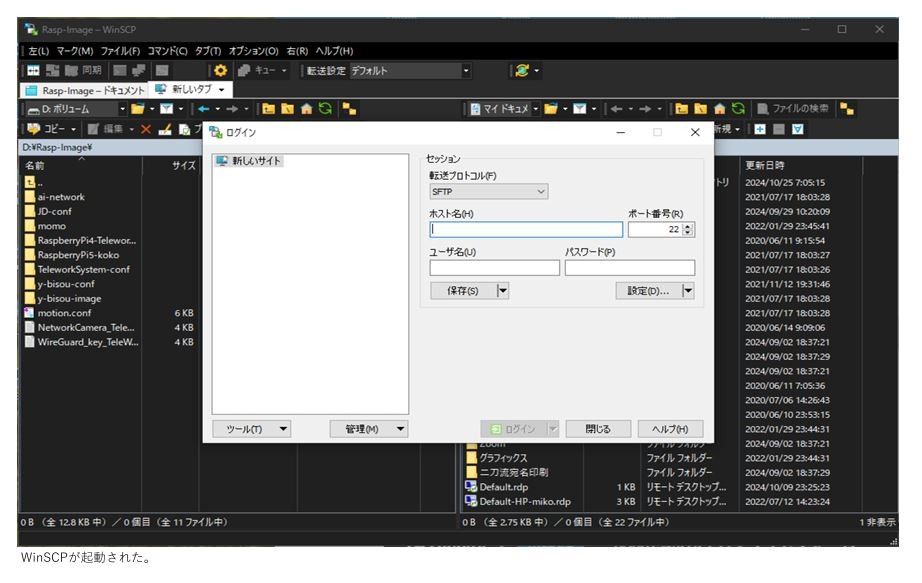
Task: Click the ヘルプ(H) button in login dialog
Action: point(670,429)
